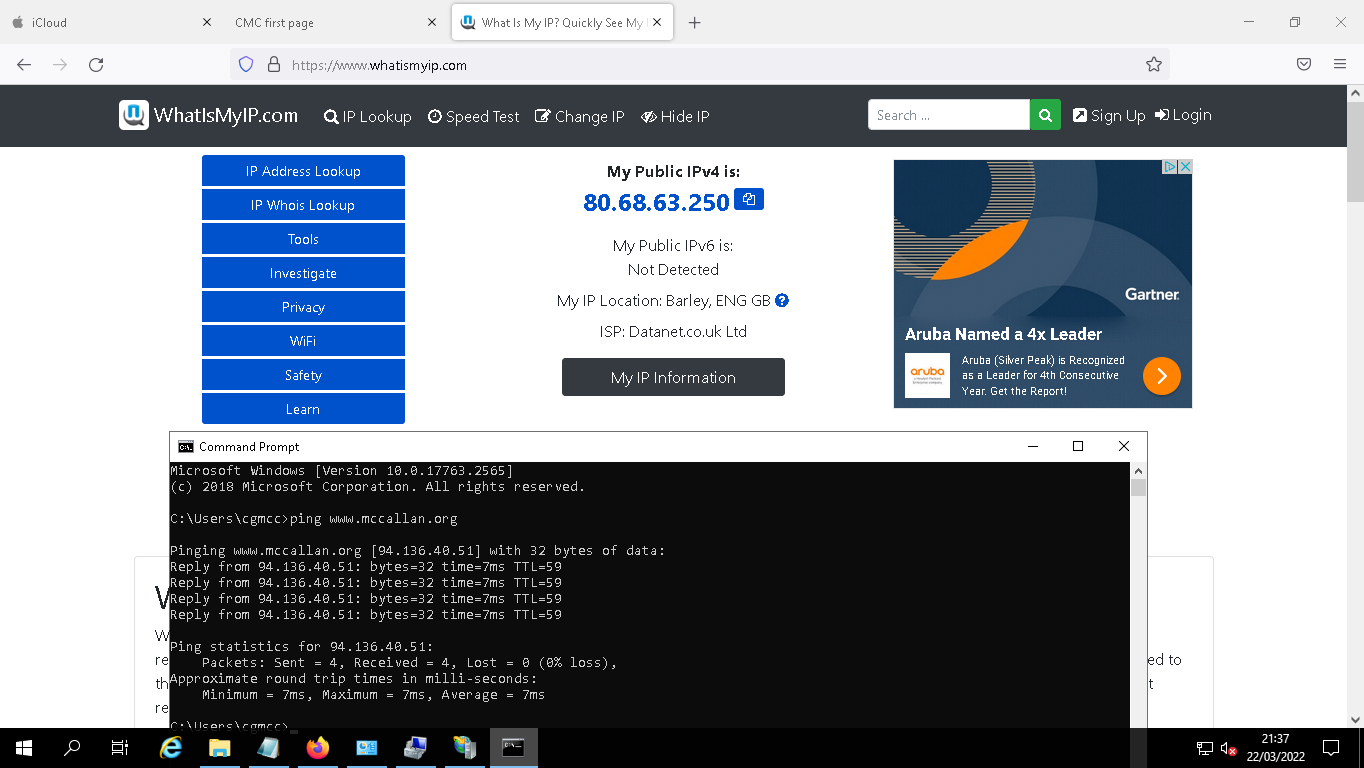Switch to Firefox on taskbar

pyautogui.click(x=318, y=748)
